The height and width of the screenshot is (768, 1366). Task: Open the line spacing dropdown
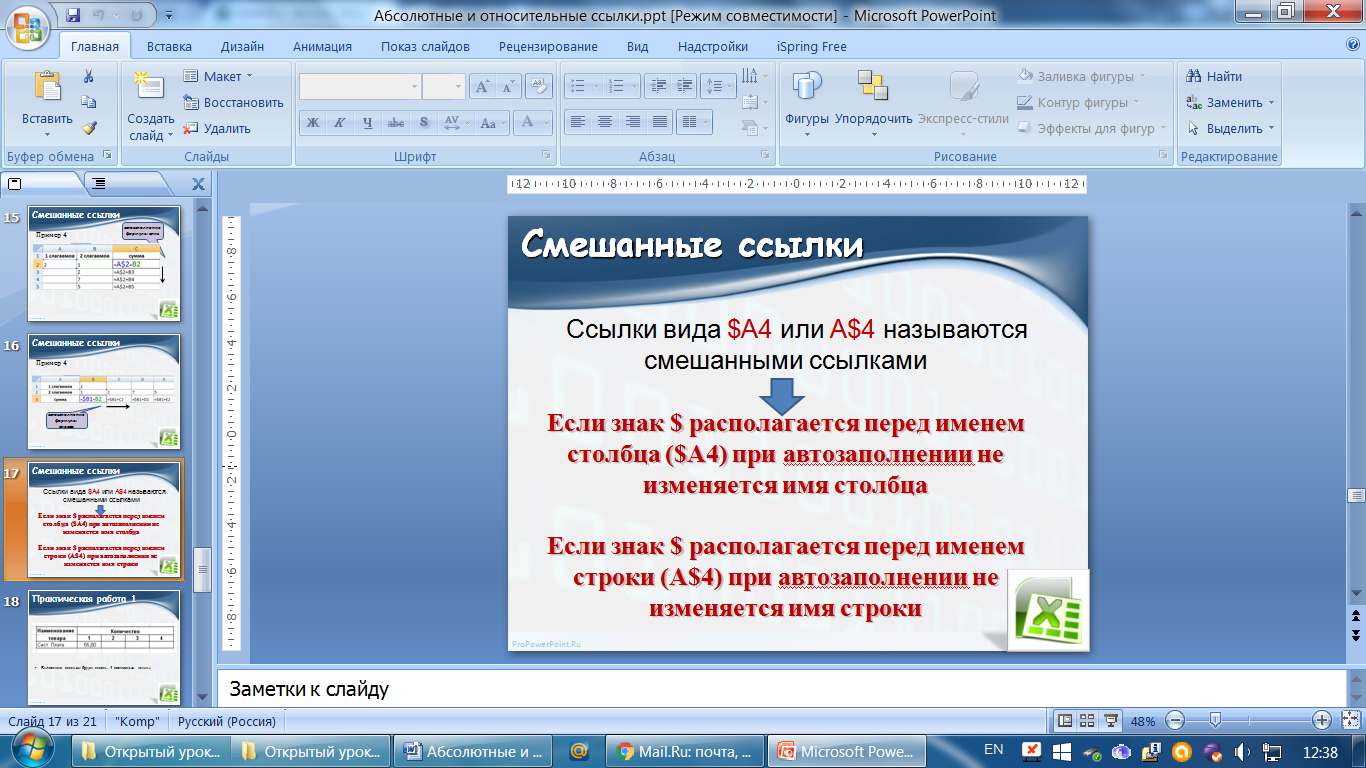click(x=717, y=87)
